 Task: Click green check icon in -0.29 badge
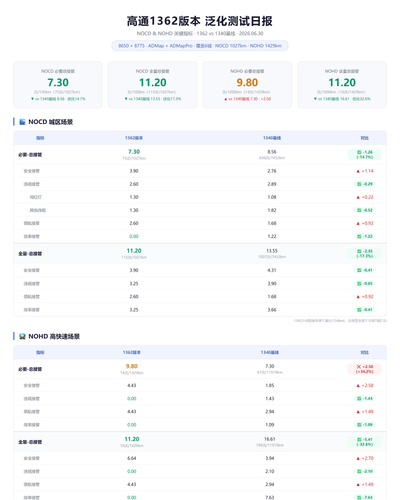pos(359,184)
